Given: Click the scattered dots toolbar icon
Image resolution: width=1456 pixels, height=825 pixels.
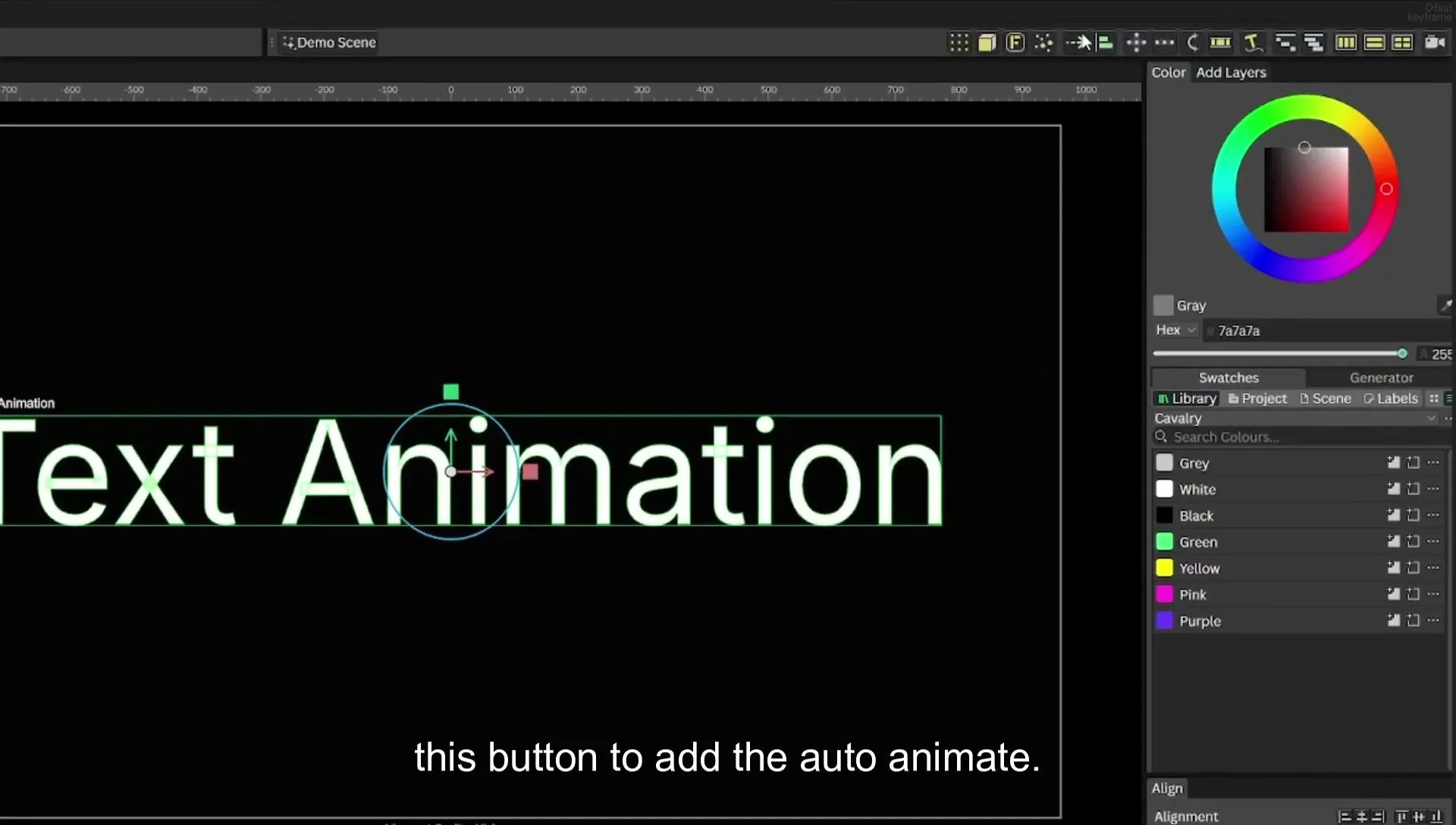Looking at the screenshot, I should tap(1044, 42).
